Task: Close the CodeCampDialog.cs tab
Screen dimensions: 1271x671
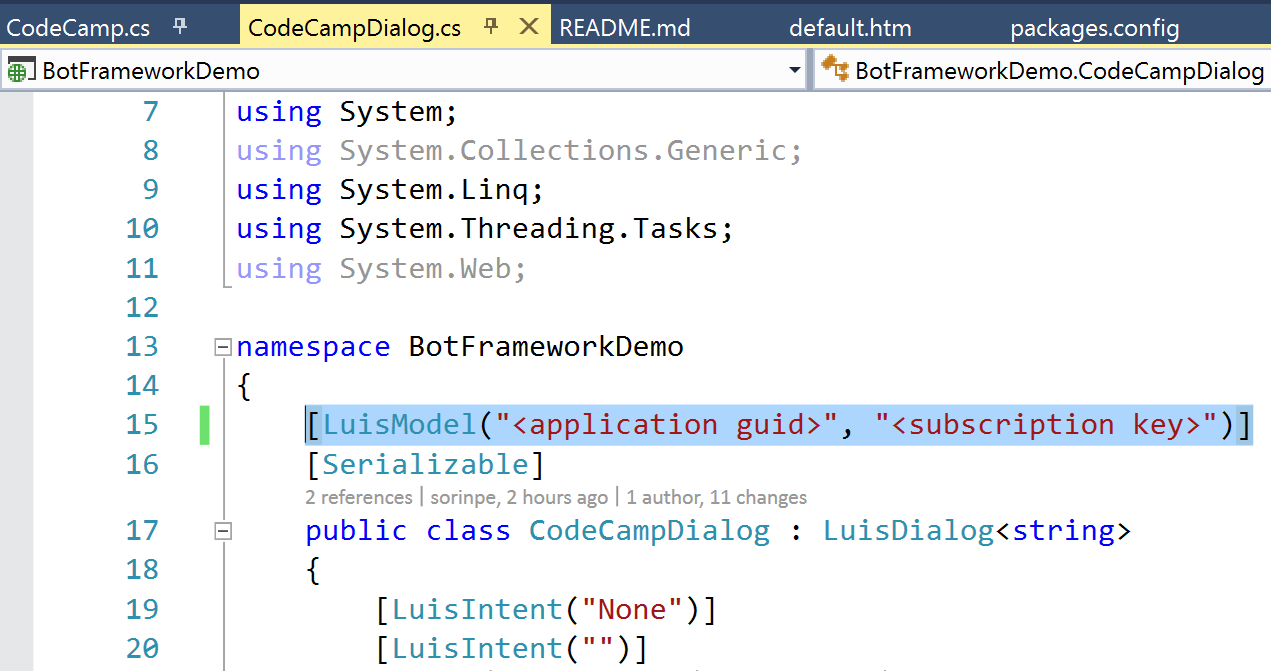Action: click(529, 26)
